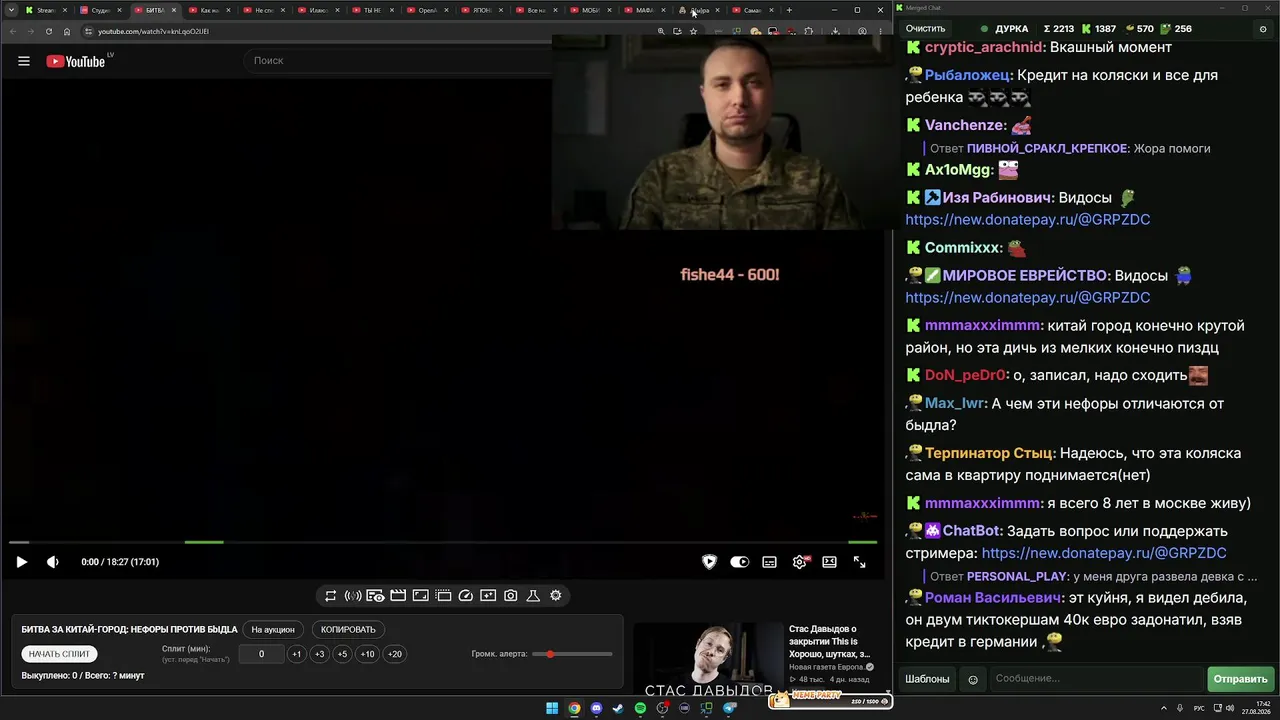This screenshot has width=1280, height=720.
Task: Switch to the "Stream" browser tab
Action: tap(47, 10)
